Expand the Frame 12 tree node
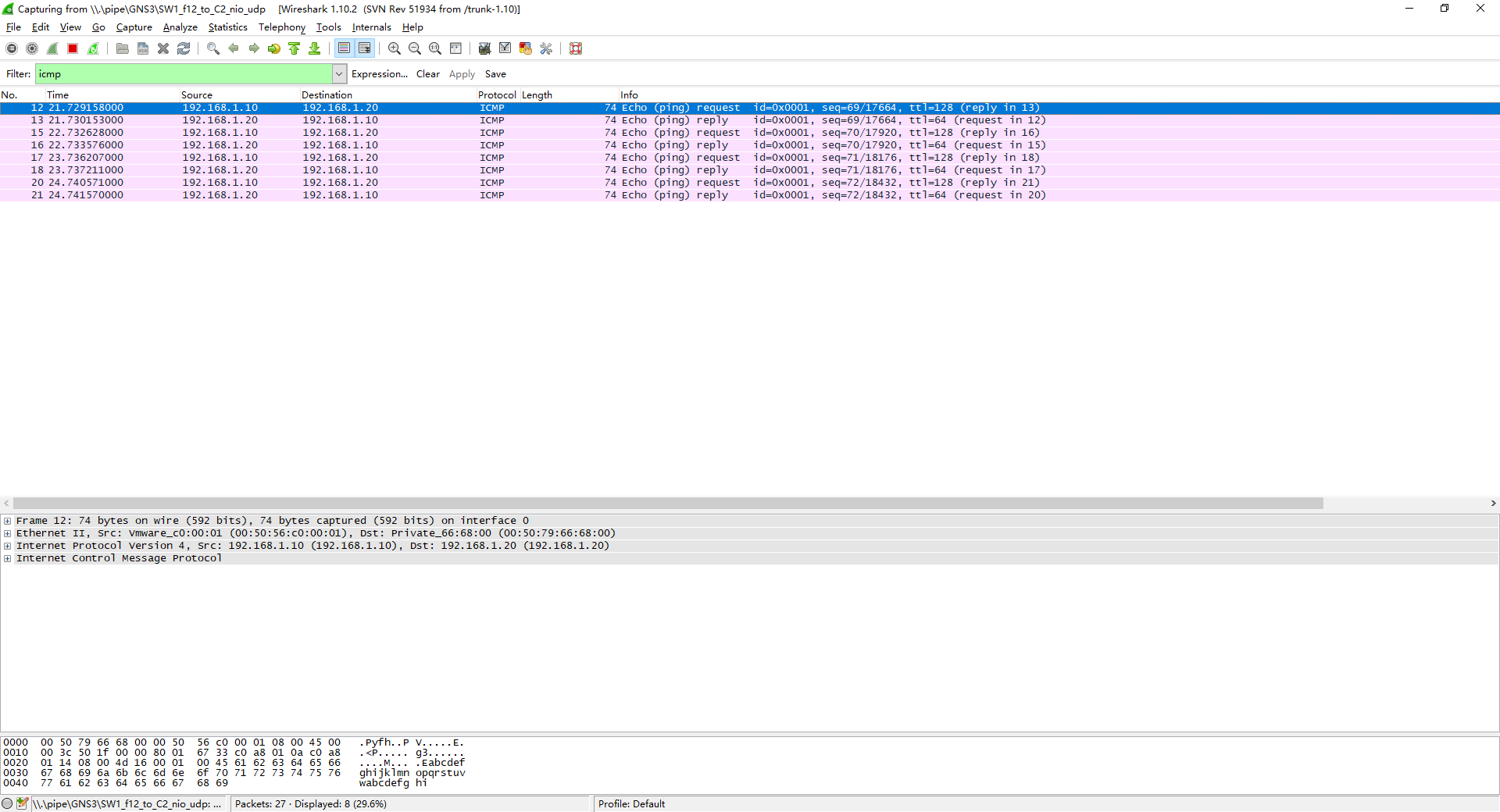1500x812 pixels. [8, 521]
